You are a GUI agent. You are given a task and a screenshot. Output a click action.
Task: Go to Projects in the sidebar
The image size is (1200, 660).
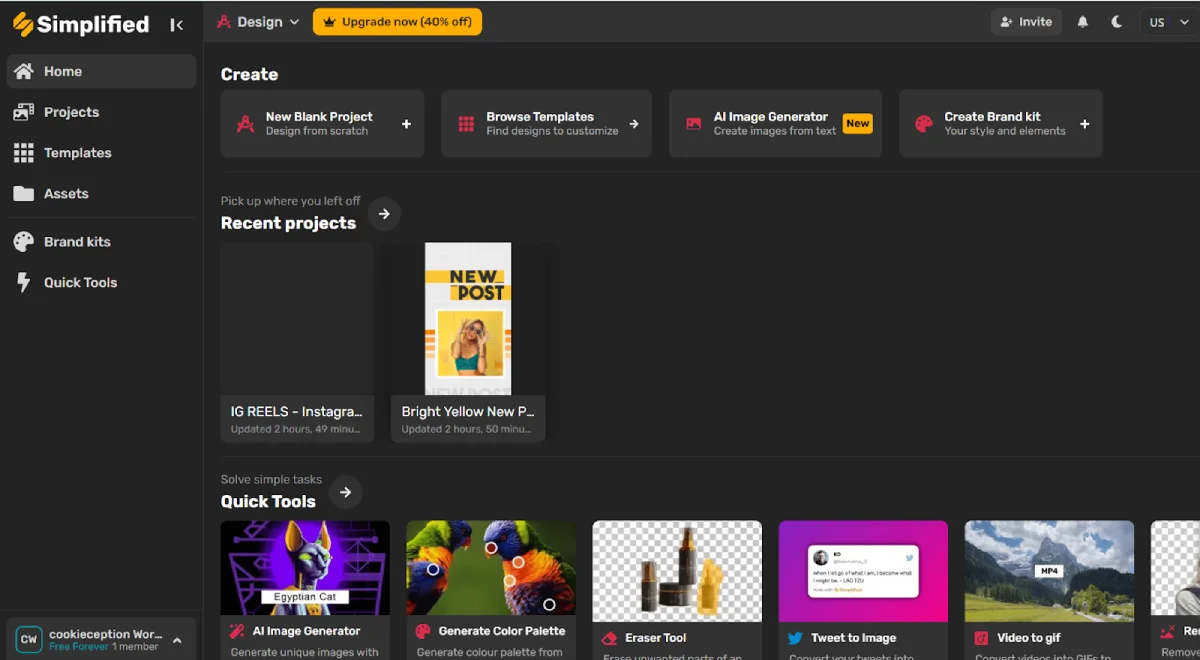(71, 112)
